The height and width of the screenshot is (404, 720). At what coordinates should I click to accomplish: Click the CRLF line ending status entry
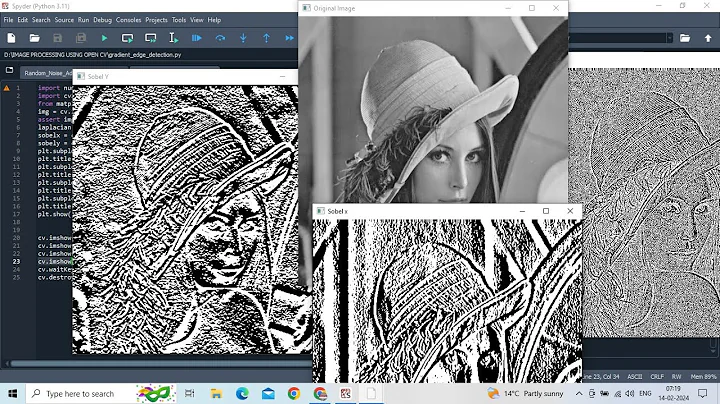(657, 376)
